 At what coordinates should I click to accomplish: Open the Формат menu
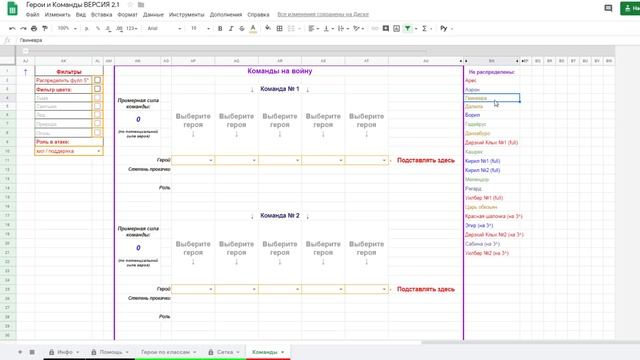[127, 15]
